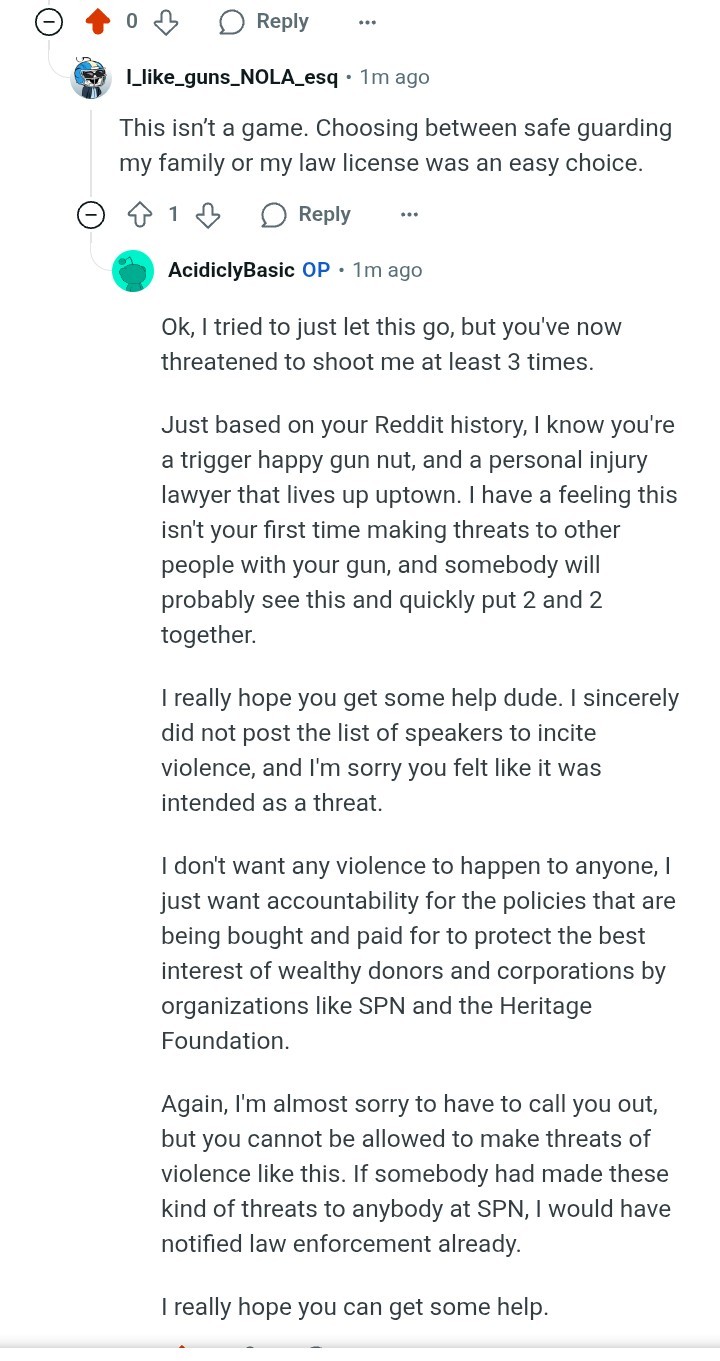Open the AcidiclyBasic user profile
Screen dimensions: 720x1361
pos(231,270)
